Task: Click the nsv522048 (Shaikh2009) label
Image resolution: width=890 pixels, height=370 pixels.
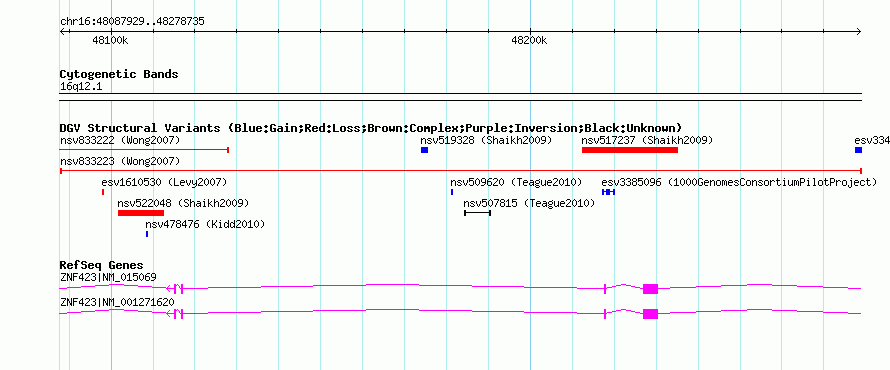Action: tap(183, 203)
